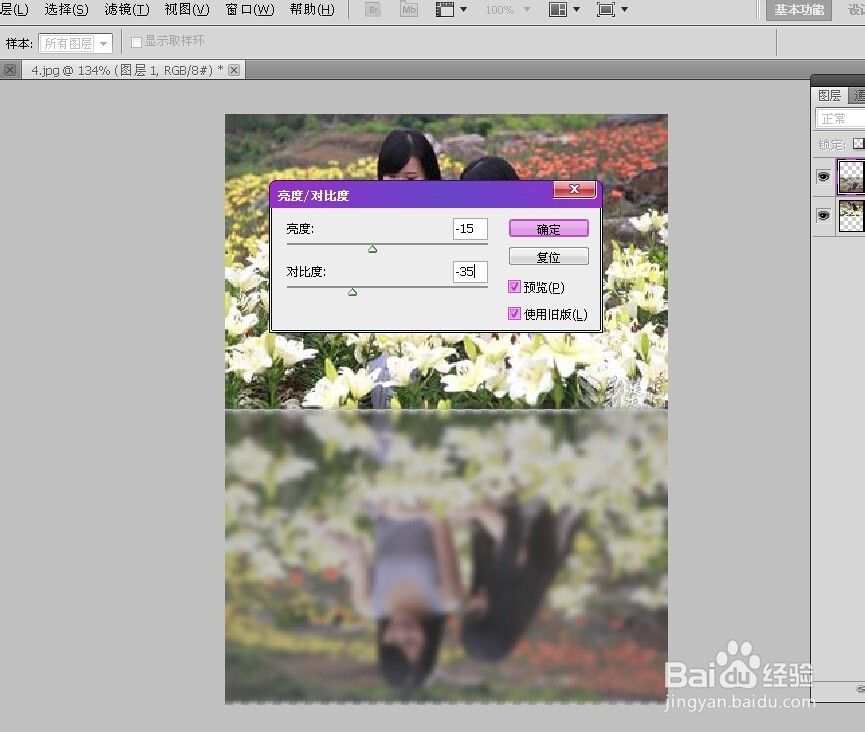Click the 复位 reset button
Image resolution: width=865 pixels, height=732 pixels.
click(x=548, y=257)
